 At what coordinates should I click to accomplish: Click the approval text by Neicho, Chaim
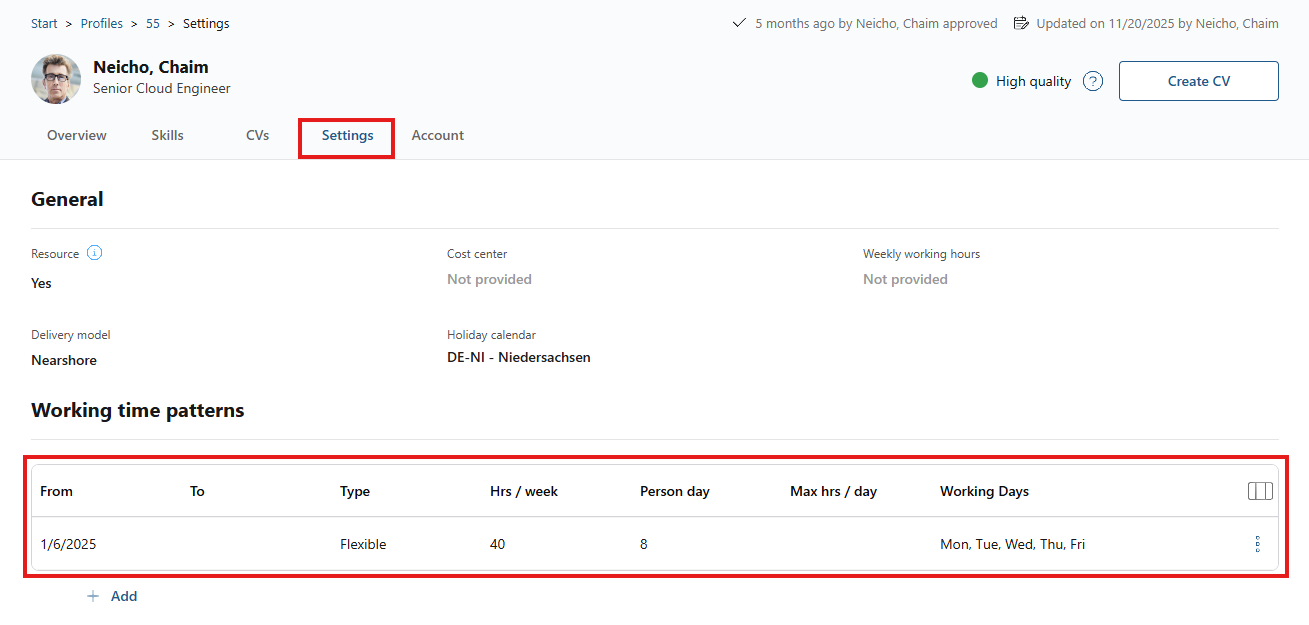pos(876,23)
